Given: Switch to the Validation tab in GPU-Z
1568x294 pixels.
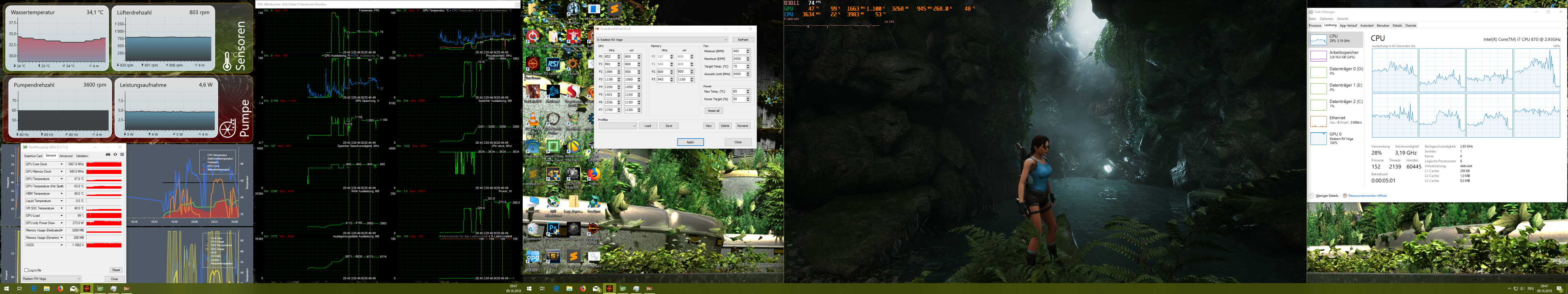Looking at the screenshot, I should point(82,156).
